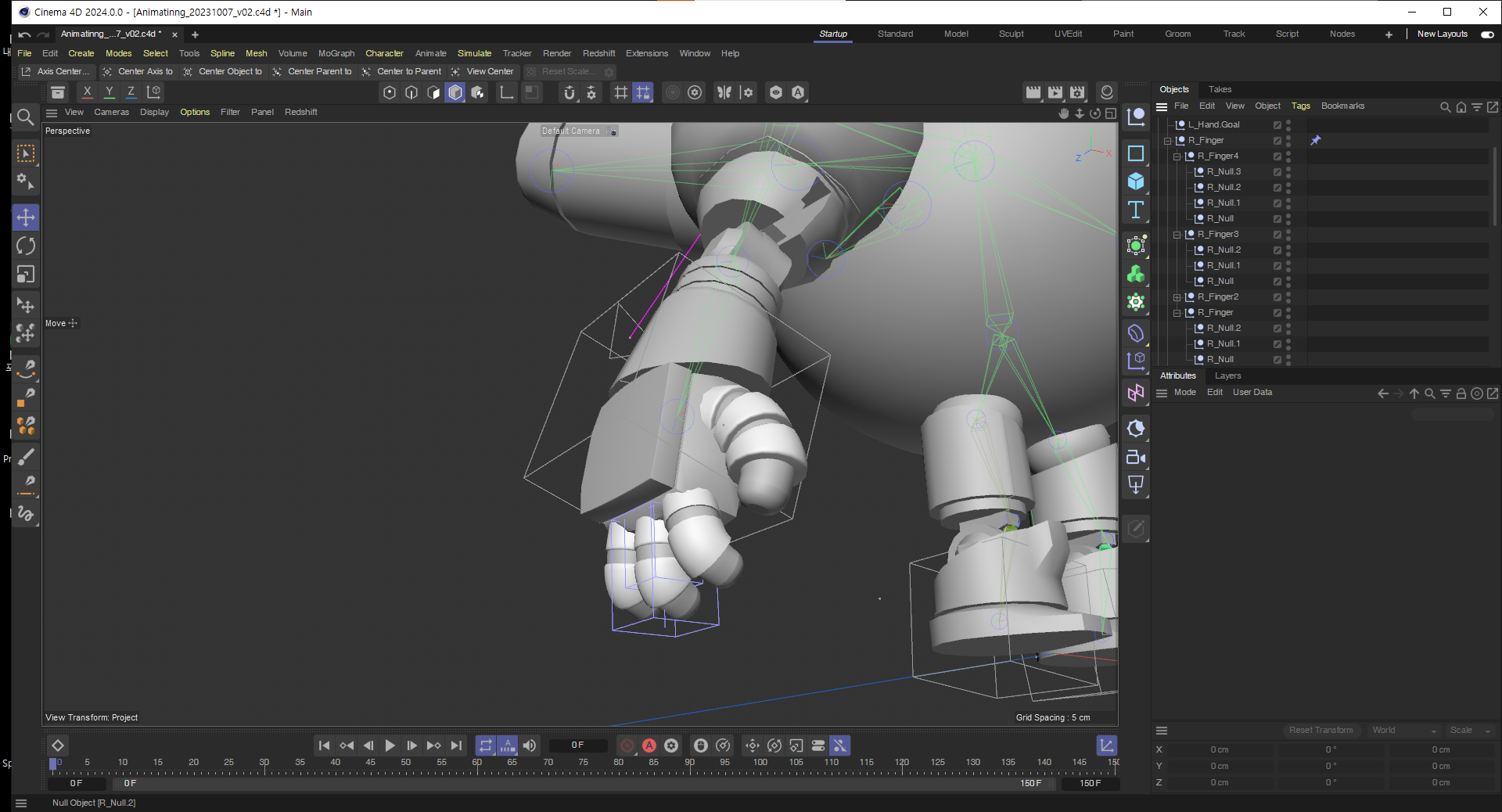Image resolution: width=1502 pixels, height=812 pixels.
Task: Toggle Y axis lock icon
Action: 109,92
